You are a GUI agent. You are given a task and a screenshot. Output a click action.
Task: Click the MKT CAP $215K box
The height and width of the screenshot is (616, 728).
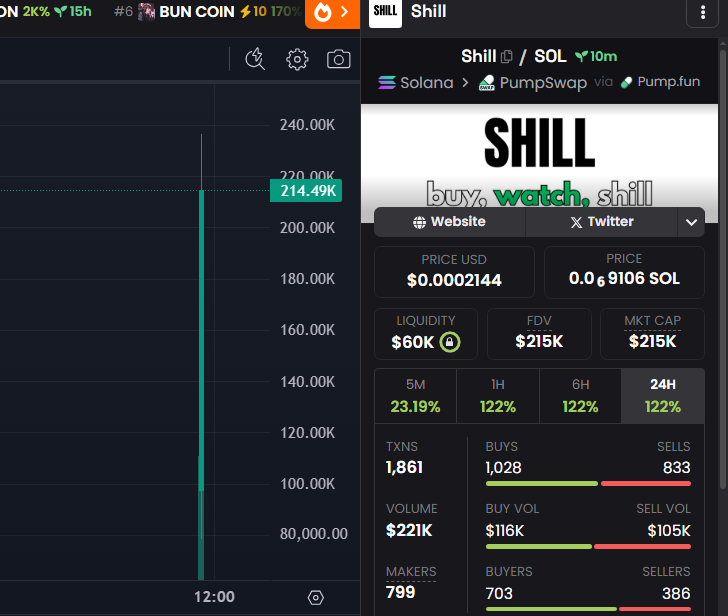pos(652,334)
